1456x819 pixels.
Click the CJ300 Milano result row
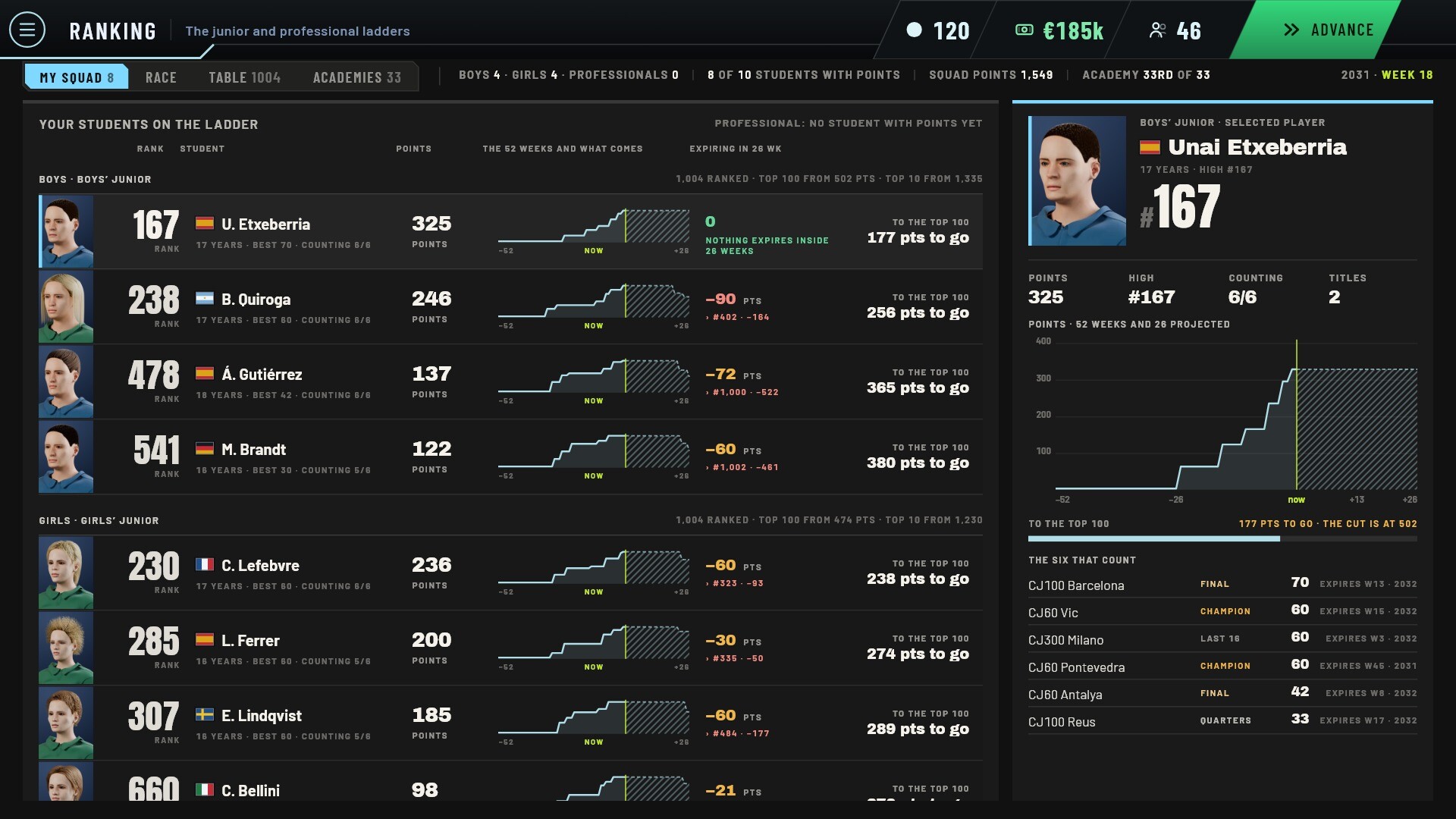point(1222,639)
